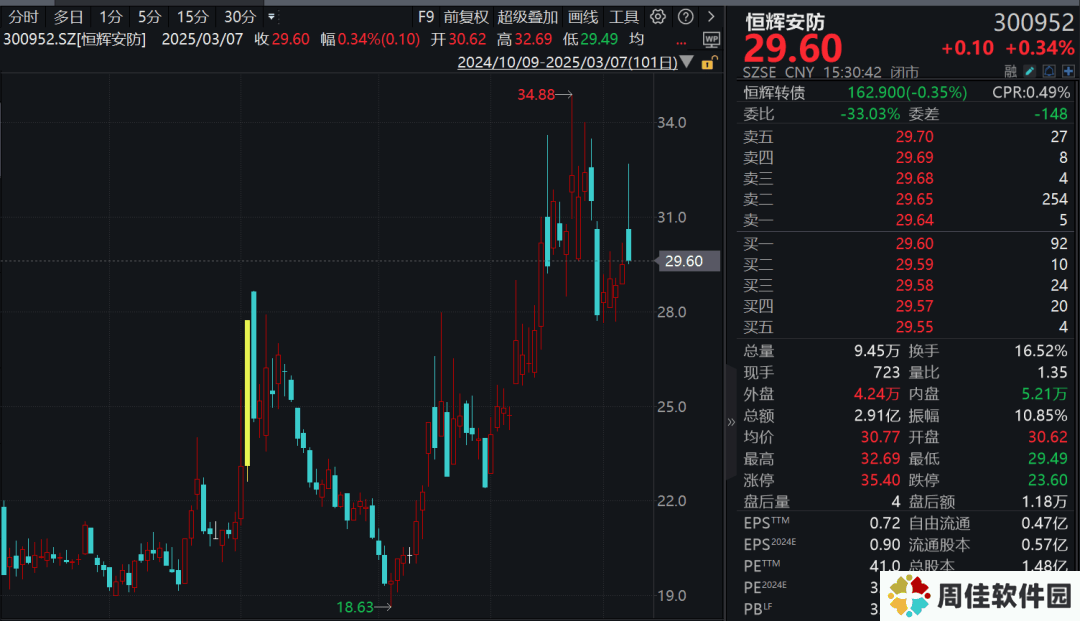This screenshot has width=1080, height=621.
Task: Open the more-periods dropdown after 30分
Action: point(271,17)
